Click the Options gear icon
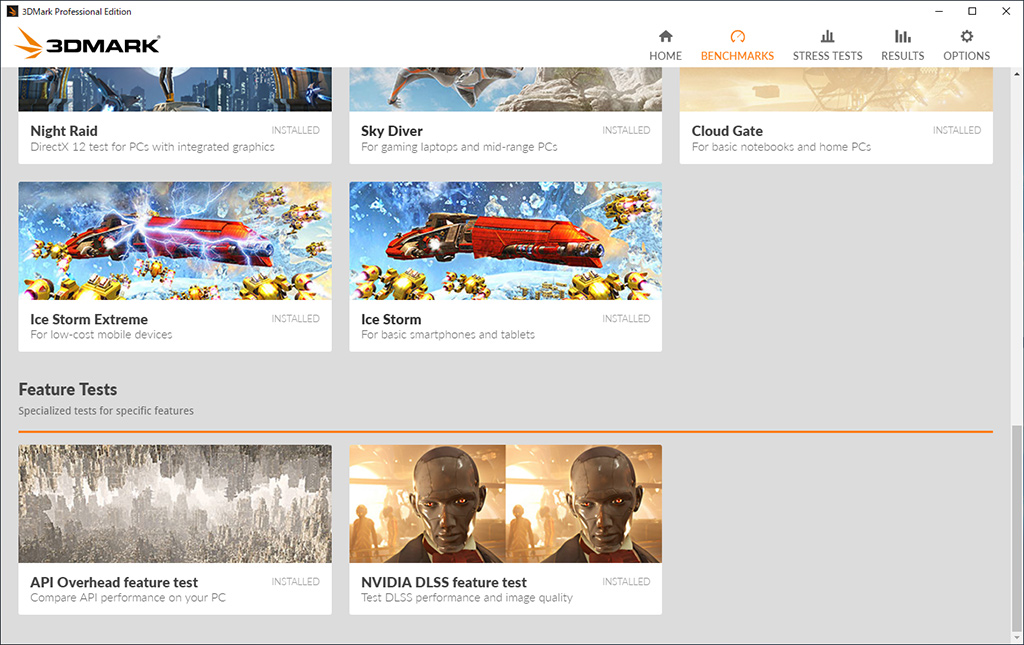Viewport: 1024px width, 645px height. point(967,36)
